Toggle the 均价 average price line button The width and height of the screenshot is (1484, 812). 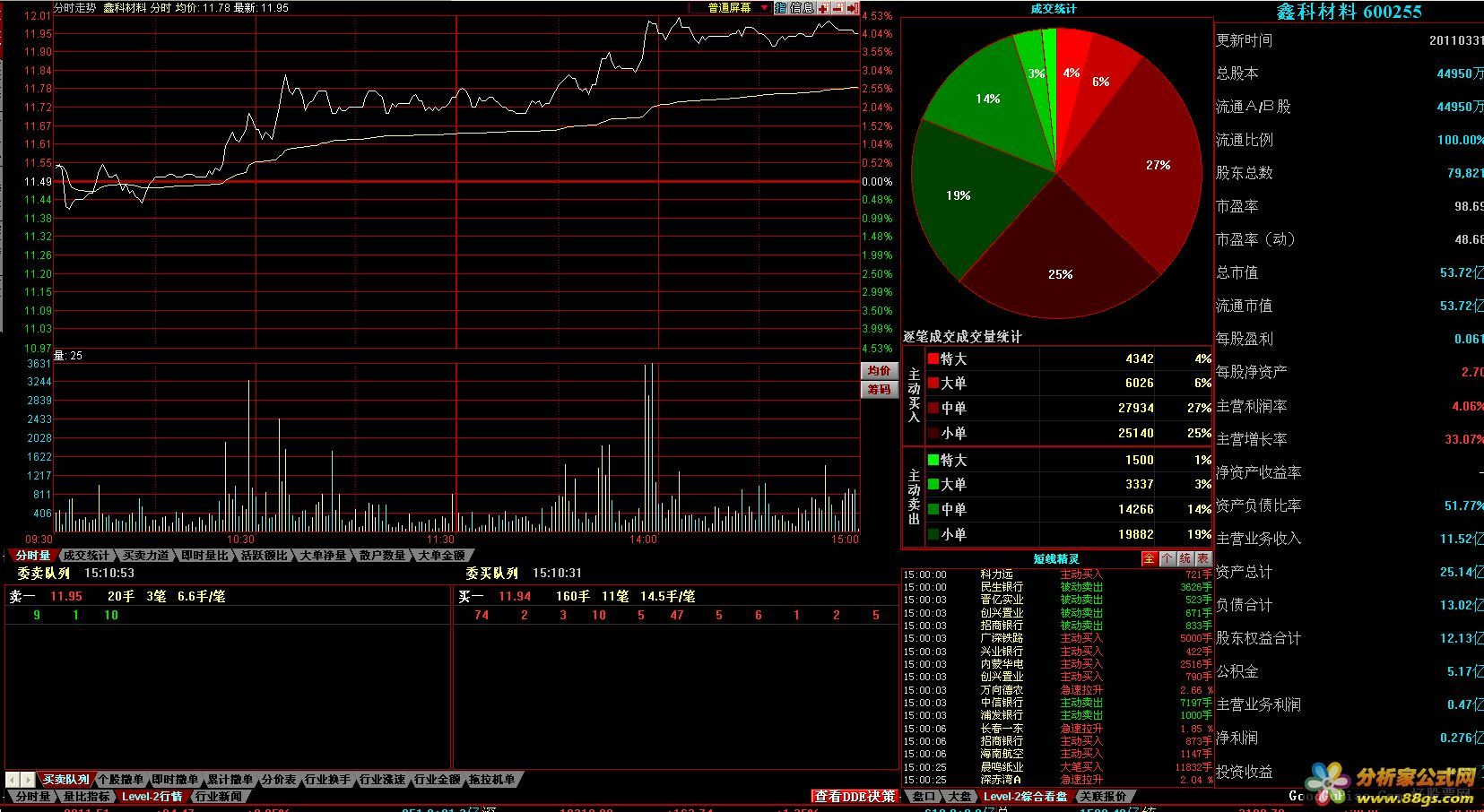pos(880,371)
